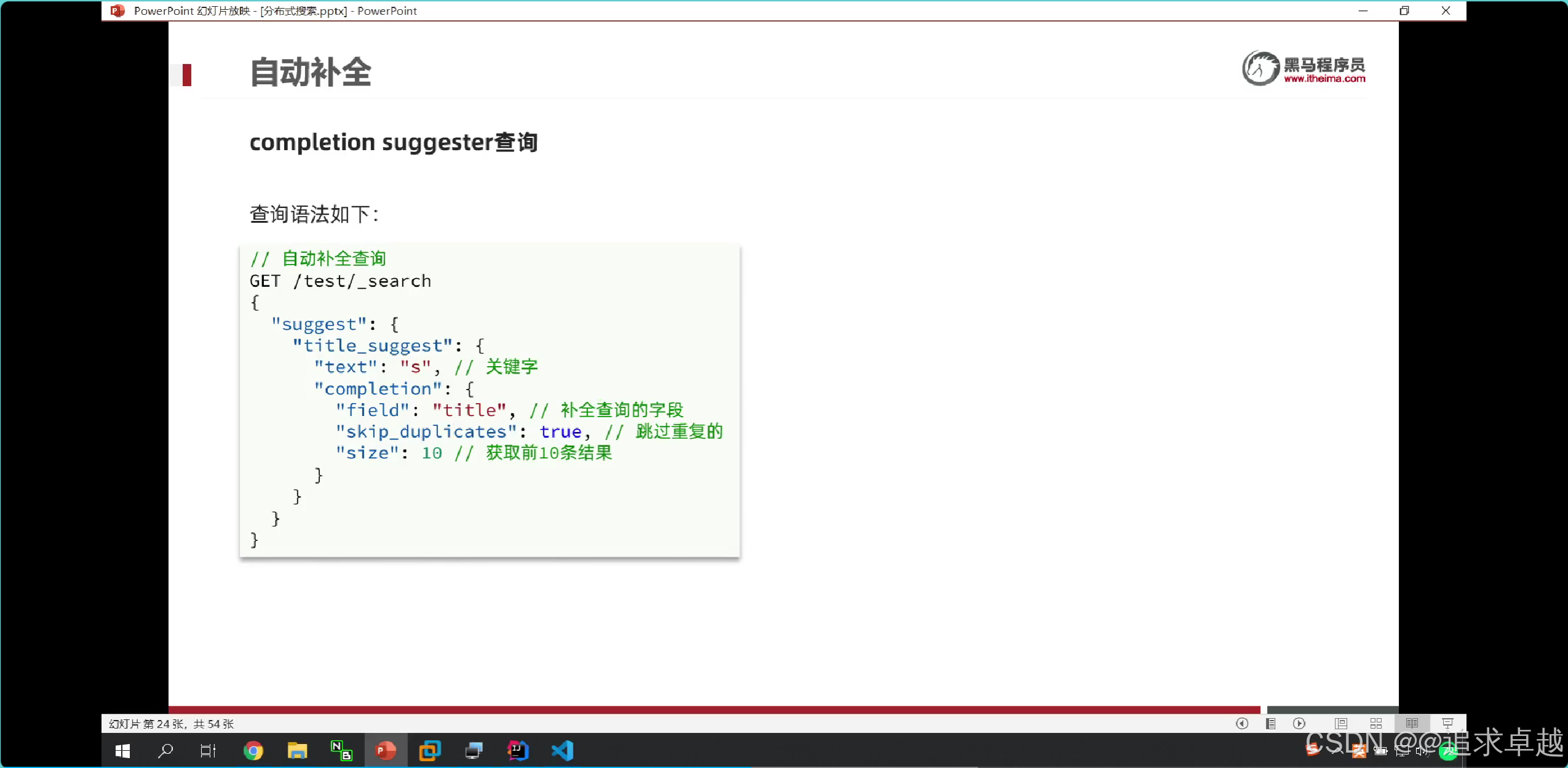Open Task View on taskbar

pos(208,751)
